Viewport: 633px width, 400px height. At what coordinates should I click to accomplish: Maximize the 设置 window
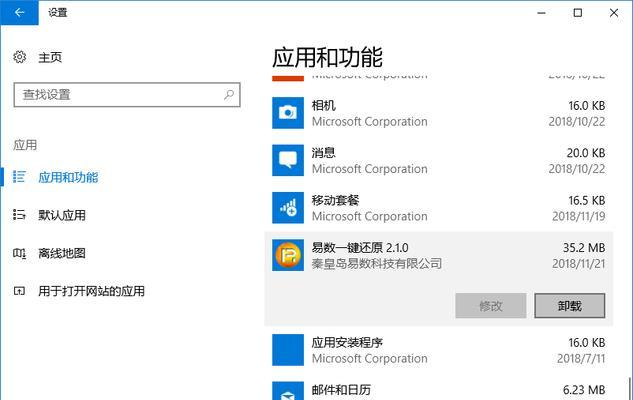point(578,13)
